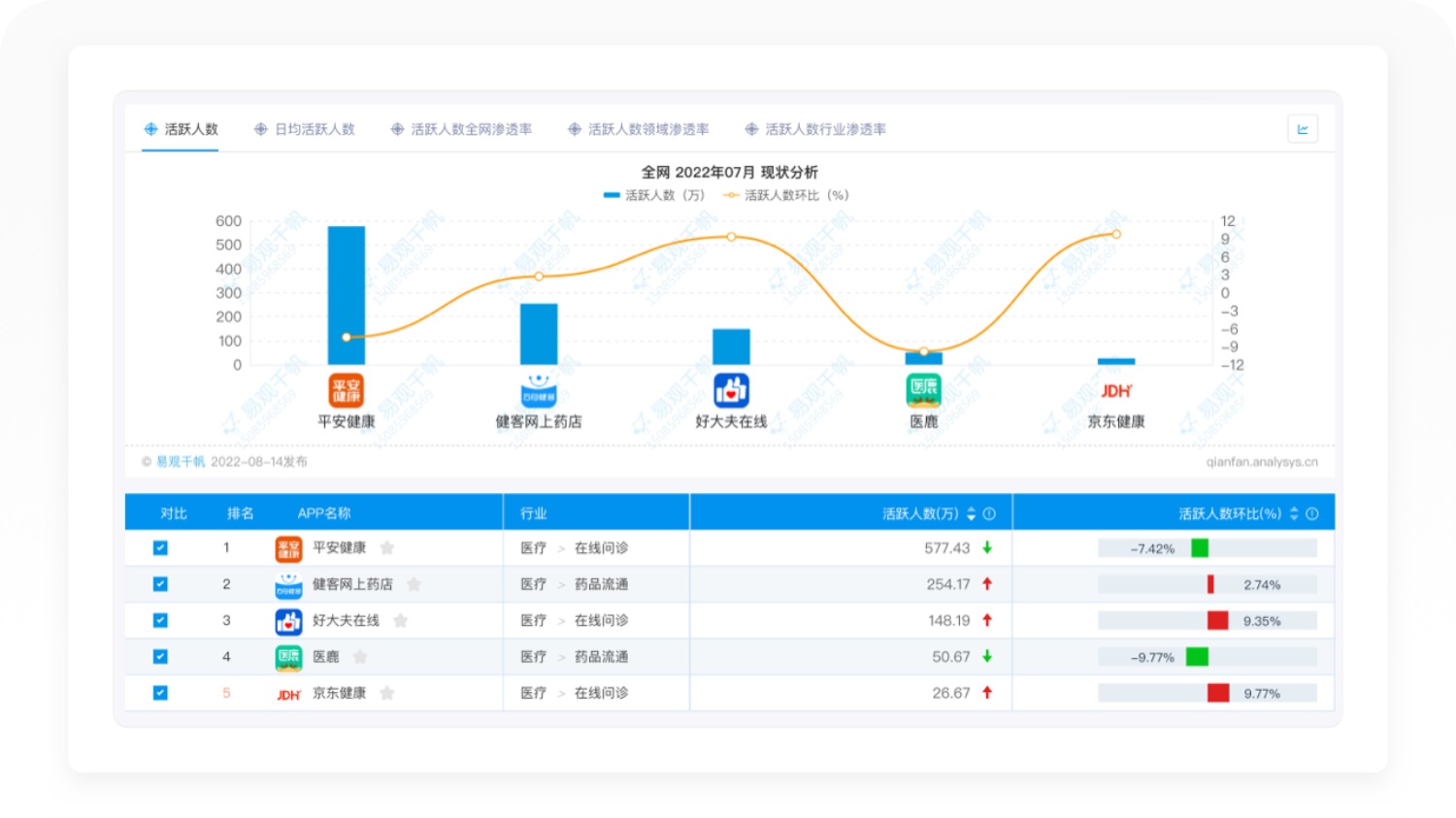Click the 好大夫在线 app icon below the chart

[x=731, y=390]
